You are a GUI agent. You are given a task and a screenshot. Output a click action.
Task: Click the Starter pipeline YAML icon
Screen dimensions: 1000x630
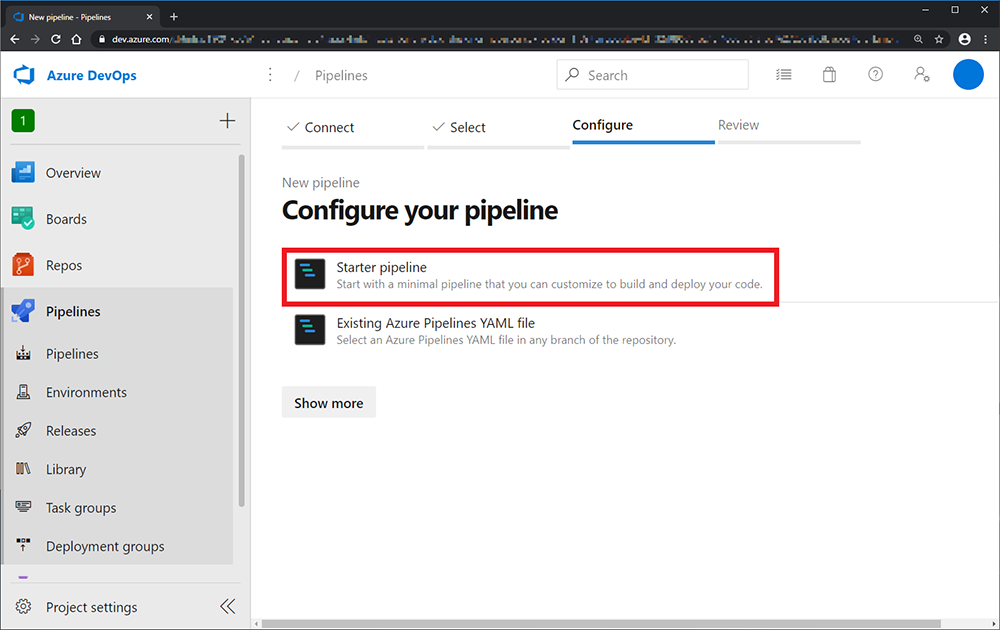click(310, 274)
